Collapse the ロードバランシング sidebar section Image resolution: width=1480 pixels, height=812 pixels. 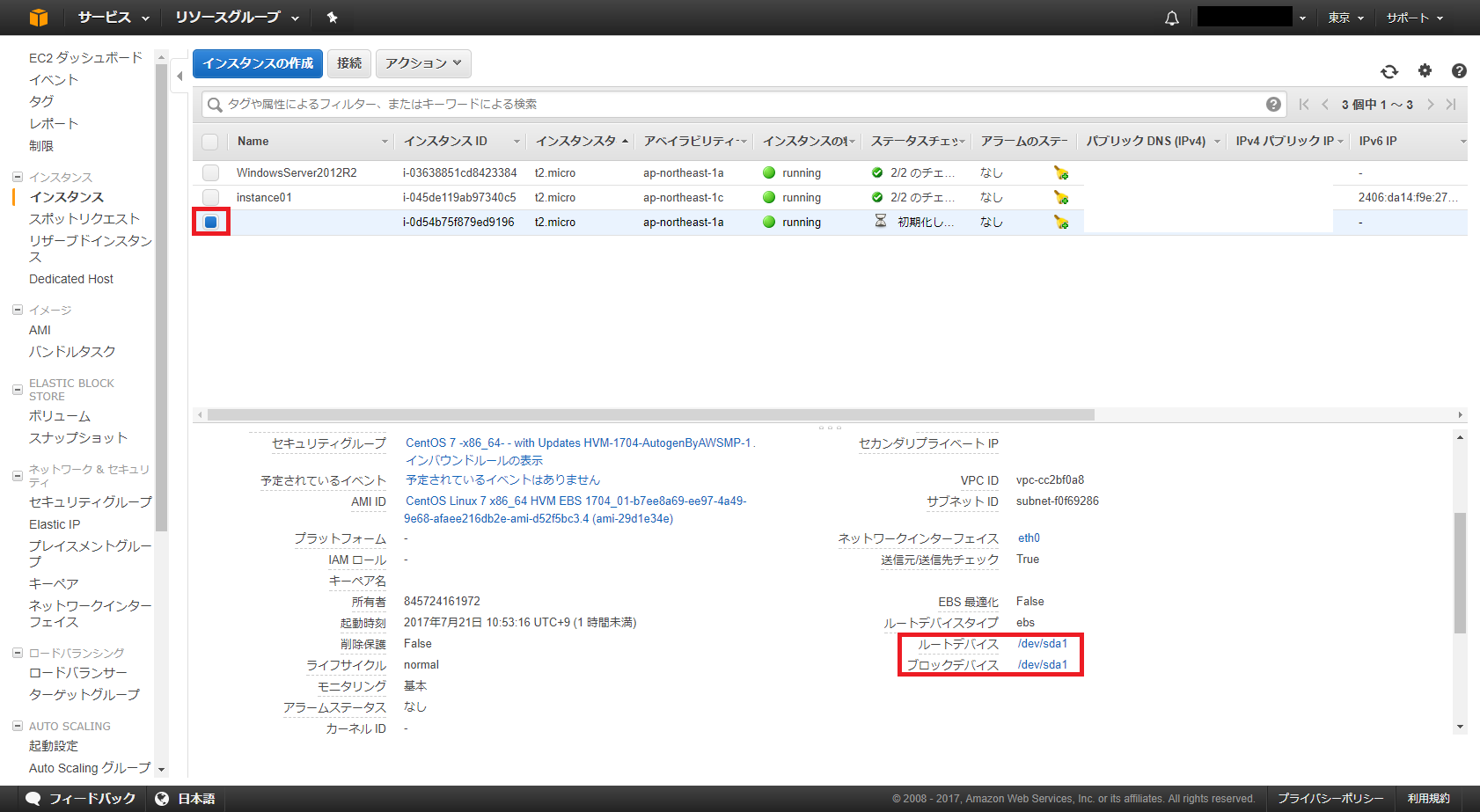coord(18,653)
